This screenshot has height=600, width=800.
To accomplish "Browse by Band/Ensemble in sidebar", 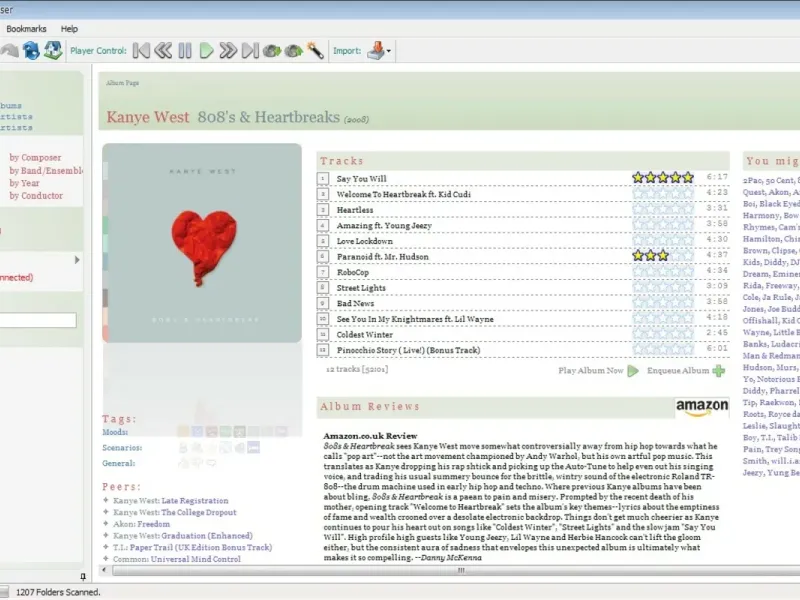I will [x=46, y=170].
